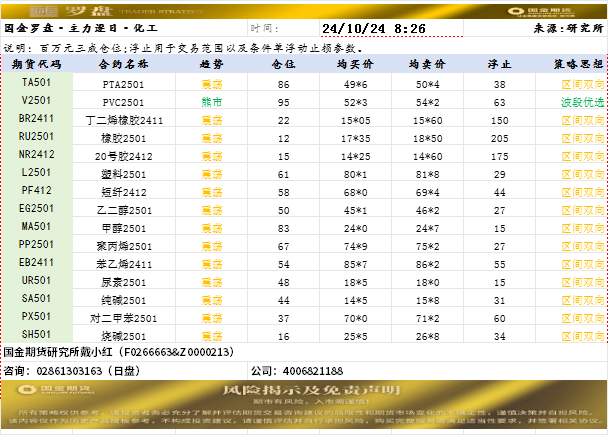
Task: Select the UR501 code cell
Action: point(36,280)
